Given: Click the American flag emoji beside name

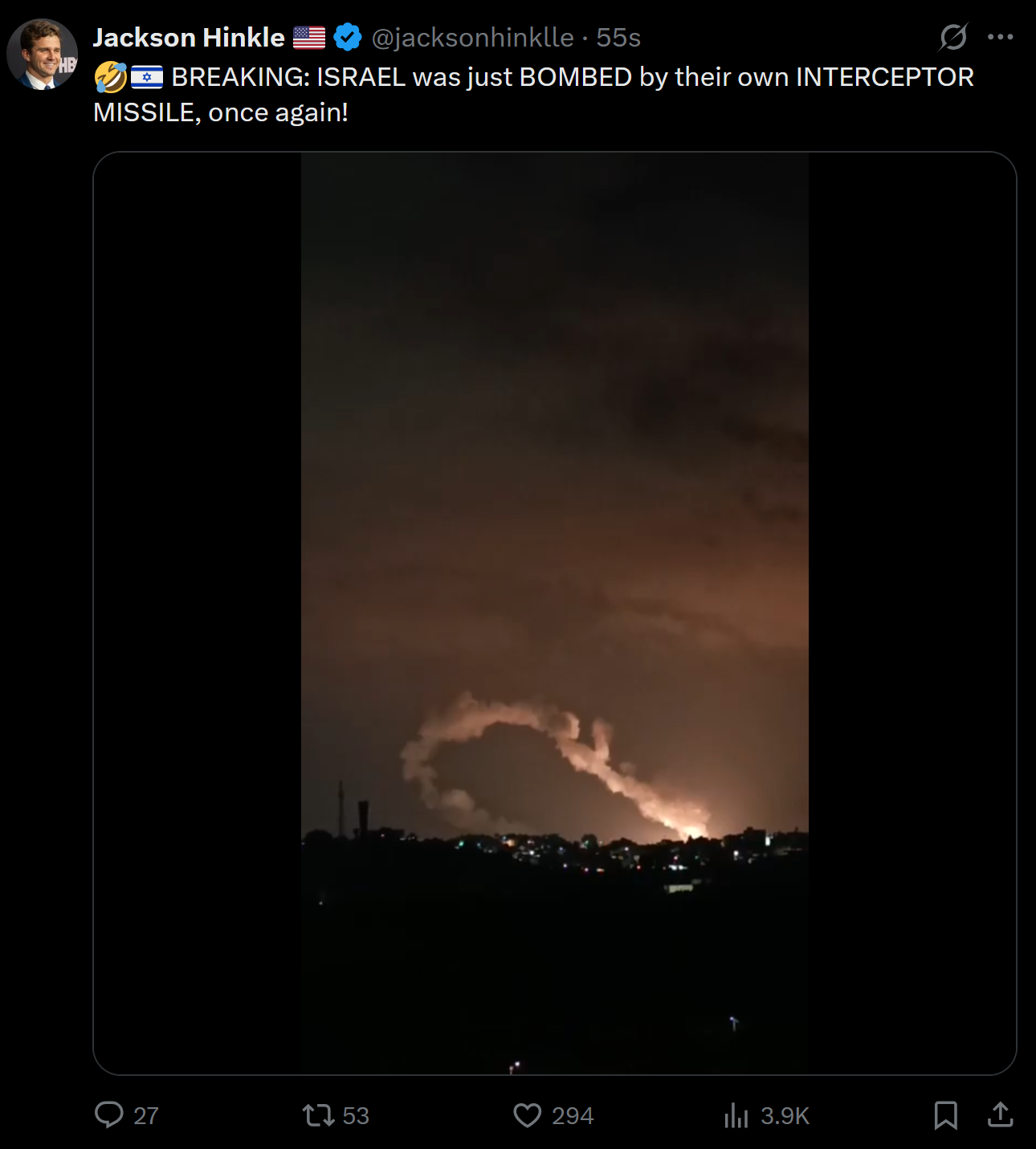Looking at the screenshot, I should tap(309, 37).
